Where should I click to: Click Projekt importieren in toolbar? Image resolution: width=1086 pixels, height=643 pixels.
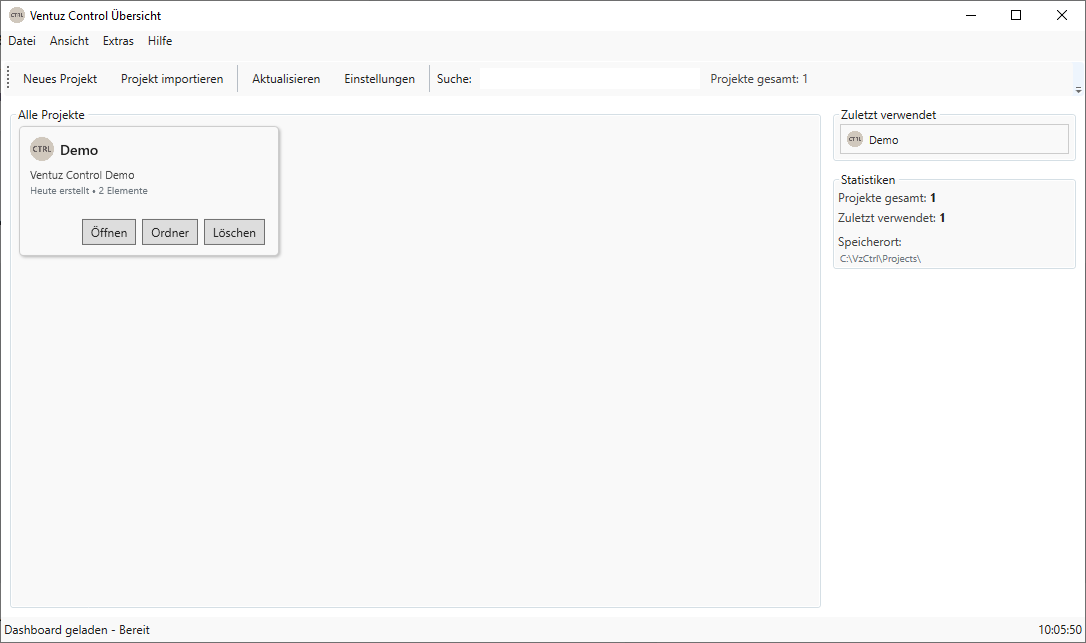coord(172,79)
